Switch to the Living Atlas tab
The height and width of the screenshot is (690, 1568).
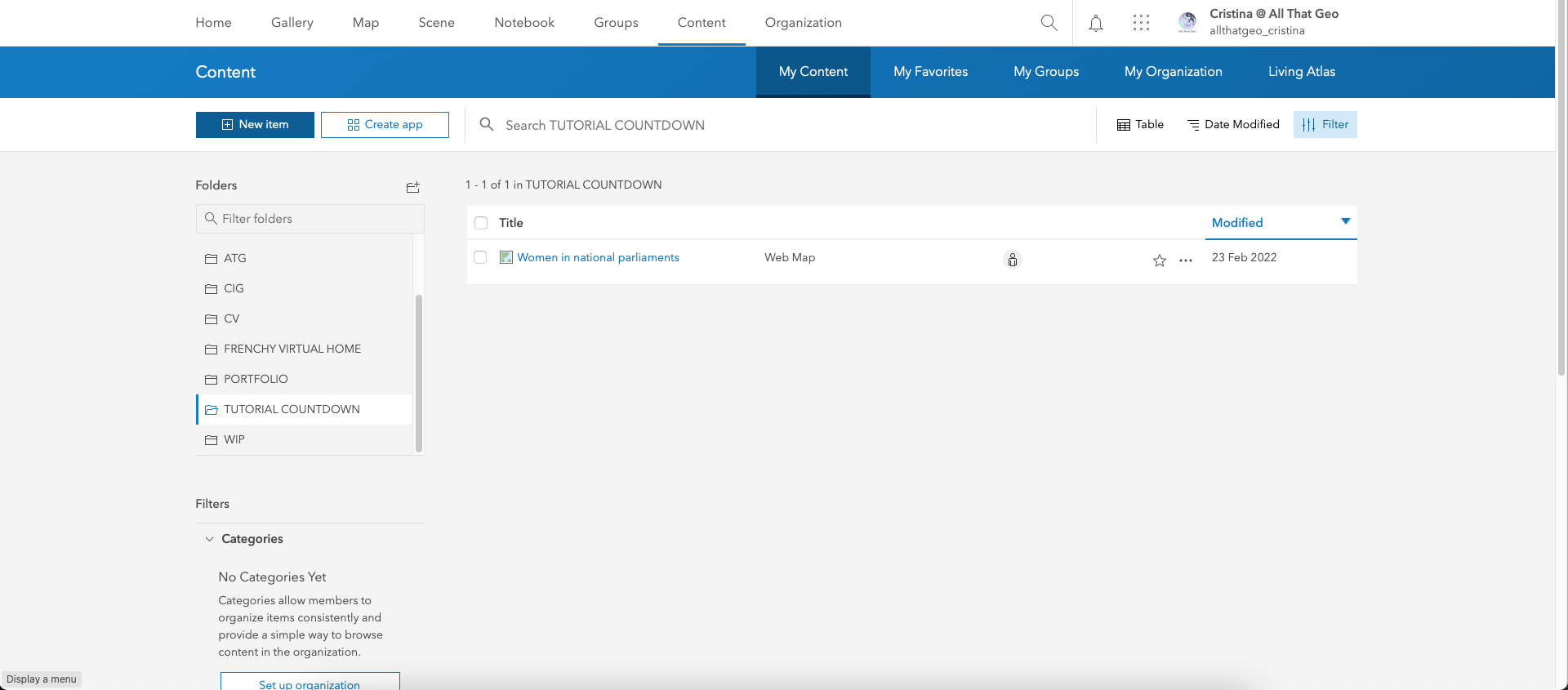[1302, 72]
